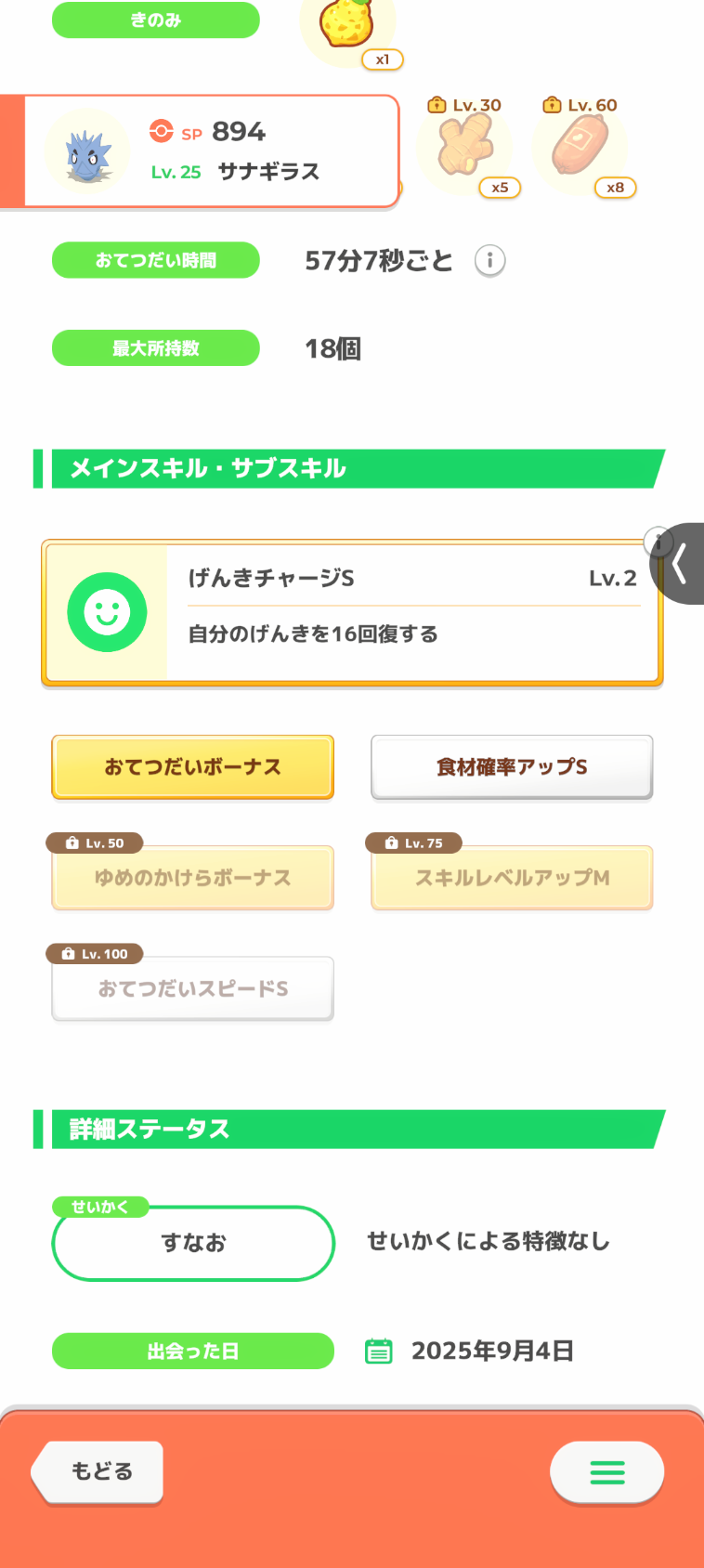Tap the calendar icon by met date
The width and height of the screenshot is (704, 1568).
(x=379, y=1351)
